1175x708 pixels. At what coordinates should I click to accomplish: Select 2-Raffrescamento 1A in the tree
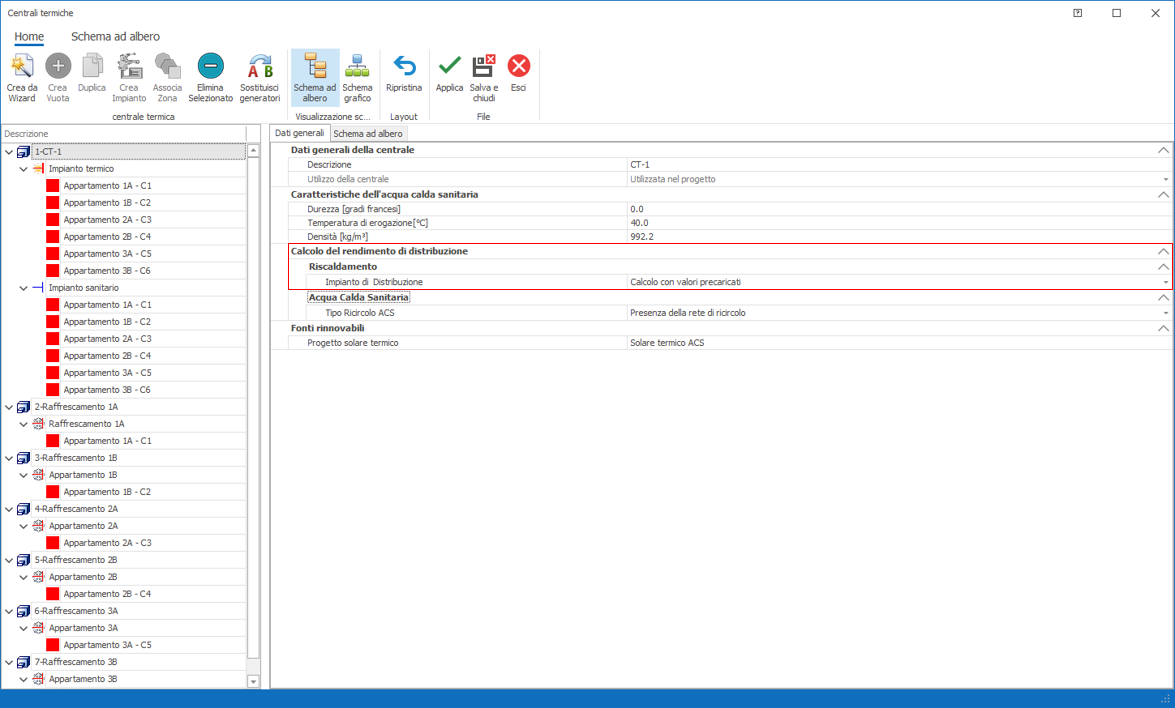coord(76,407)
